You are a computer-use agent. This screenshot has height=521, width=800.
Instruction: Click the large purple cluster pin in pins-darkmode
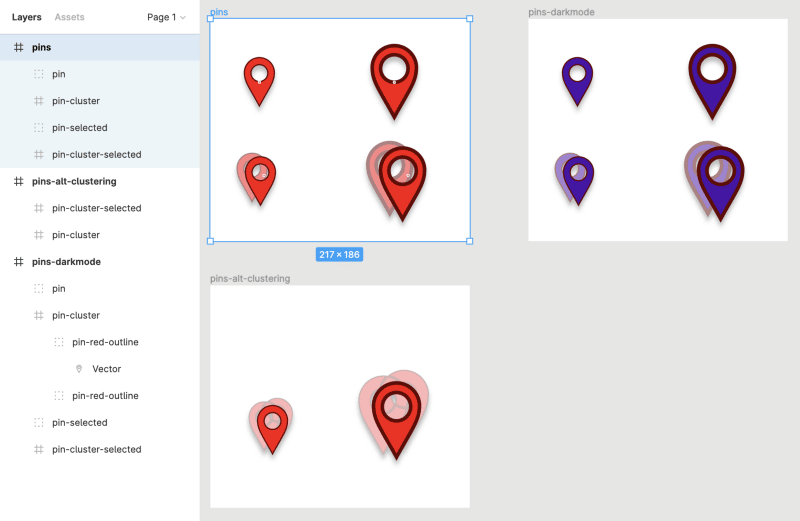click(714, 181)
